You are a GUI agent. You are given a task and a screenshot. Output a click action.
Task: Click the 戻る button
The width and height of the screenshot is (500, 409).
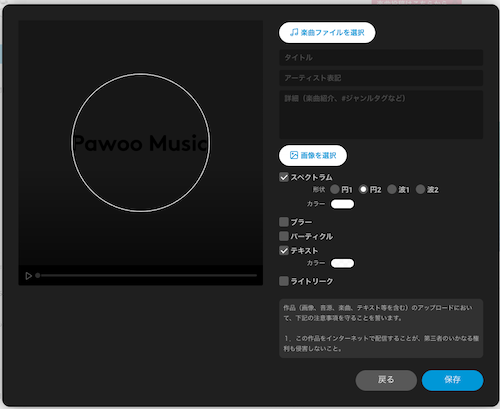(x=386, y=380)
